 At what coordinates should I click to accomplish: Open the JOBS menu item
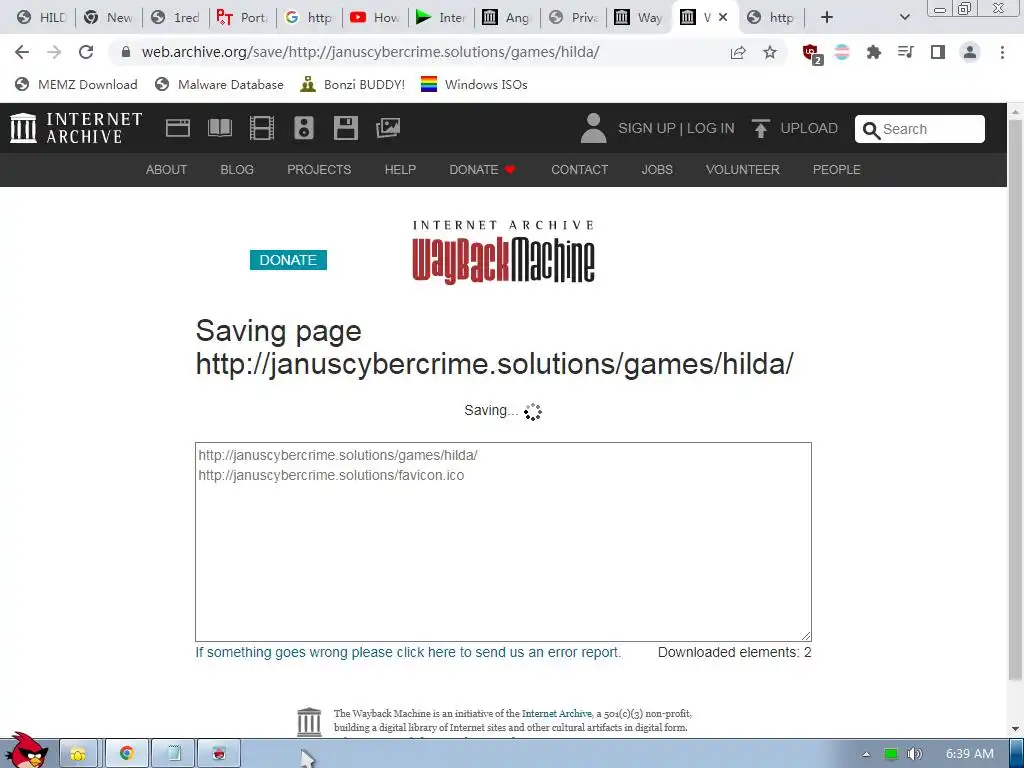tap(656, 170)
